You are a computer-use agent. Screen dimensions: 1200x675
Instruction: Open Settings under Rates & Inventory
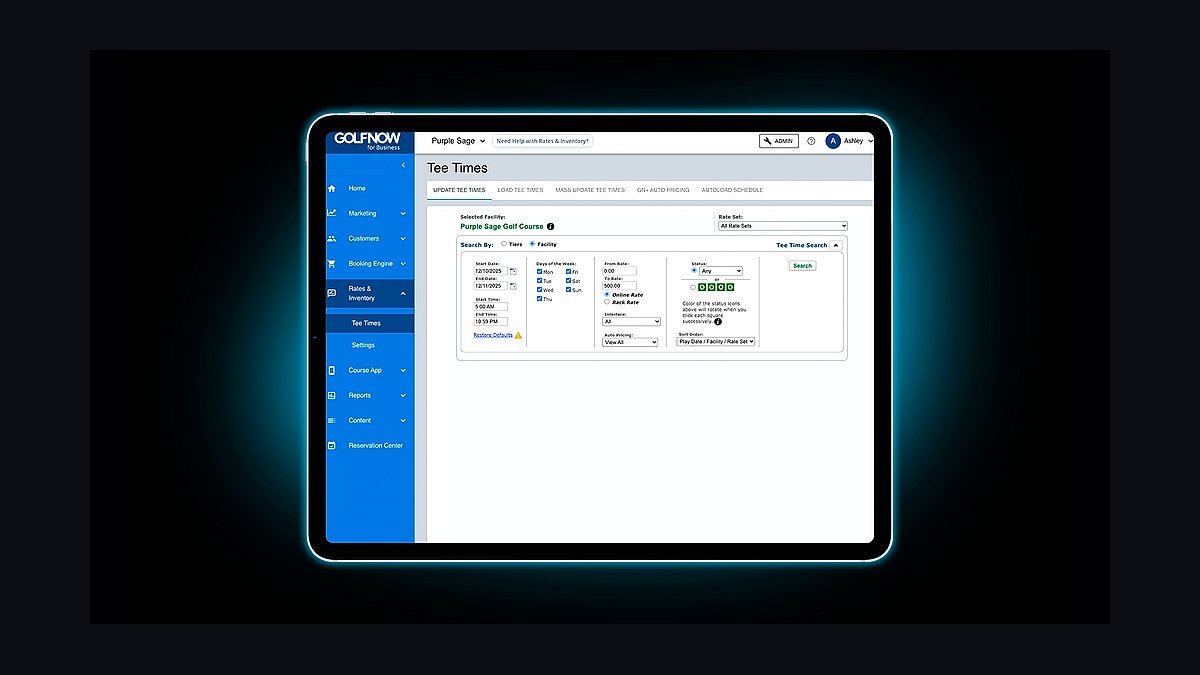(363, 345)
